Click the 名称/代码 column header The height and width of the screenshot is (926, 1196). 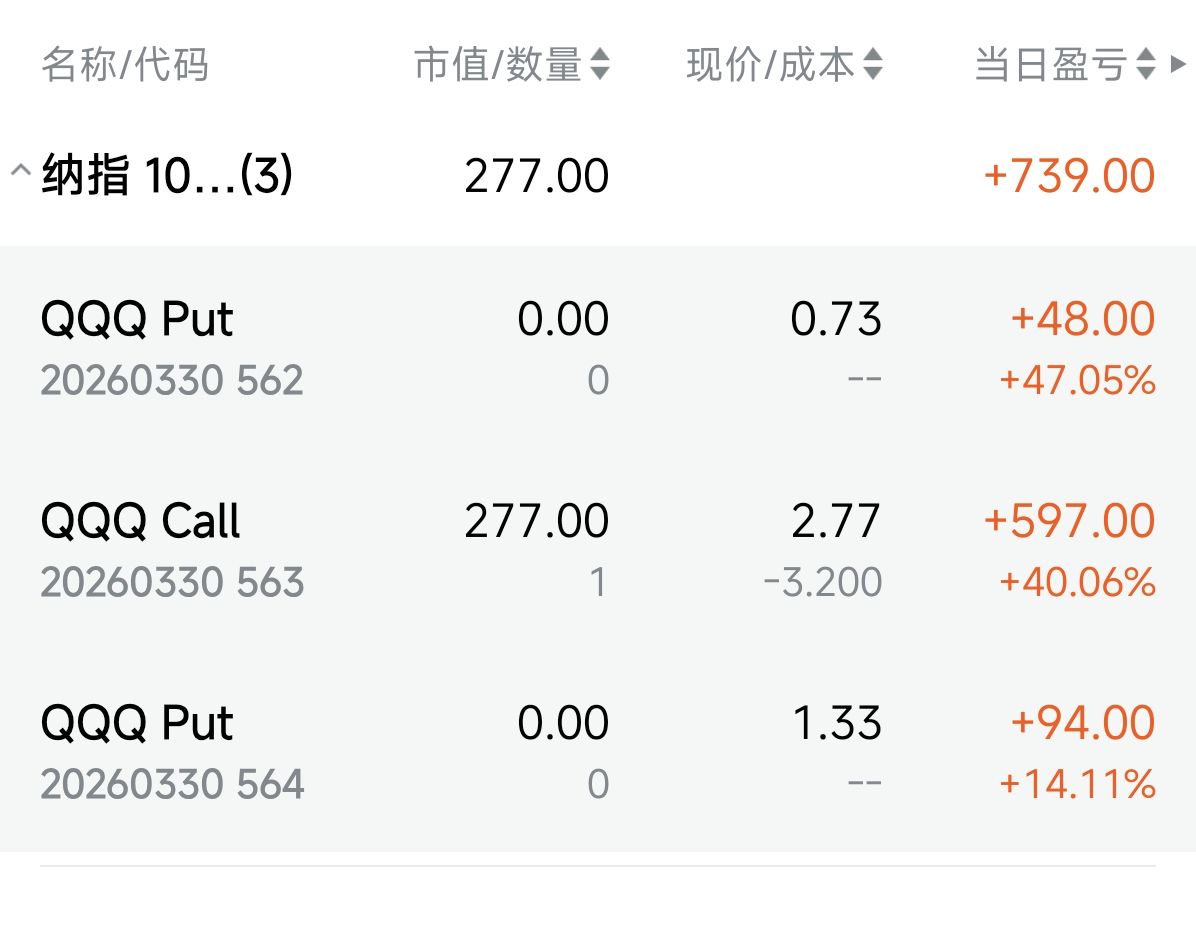[x=125, y=65]
